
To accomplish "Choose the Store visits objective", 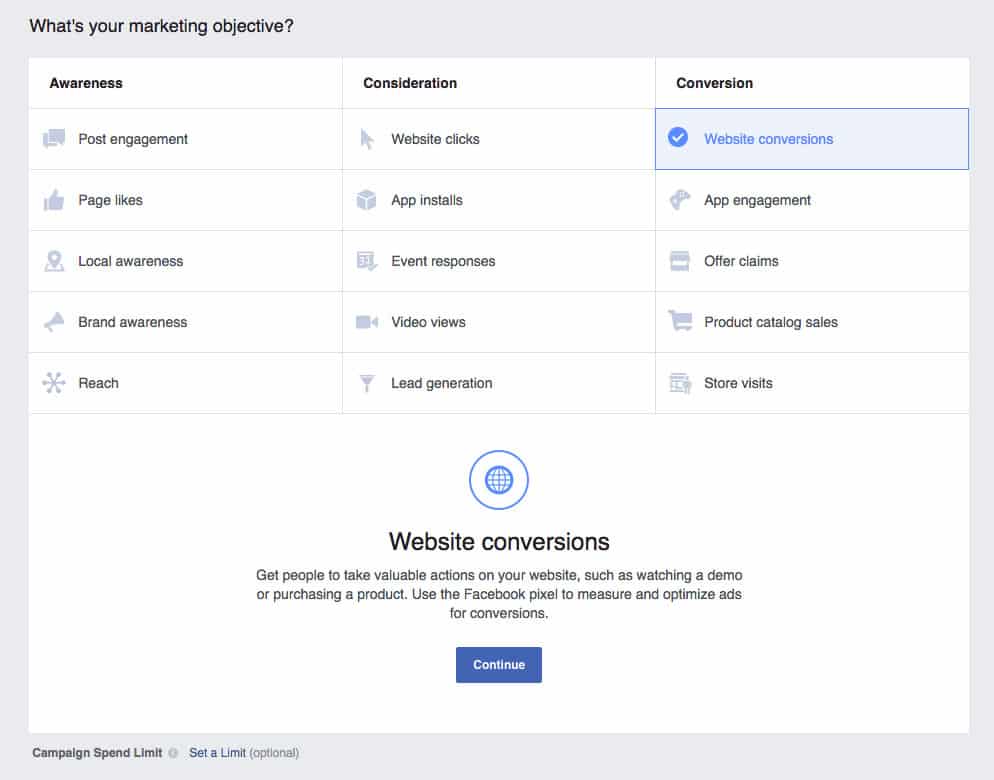I will [812, 382].
